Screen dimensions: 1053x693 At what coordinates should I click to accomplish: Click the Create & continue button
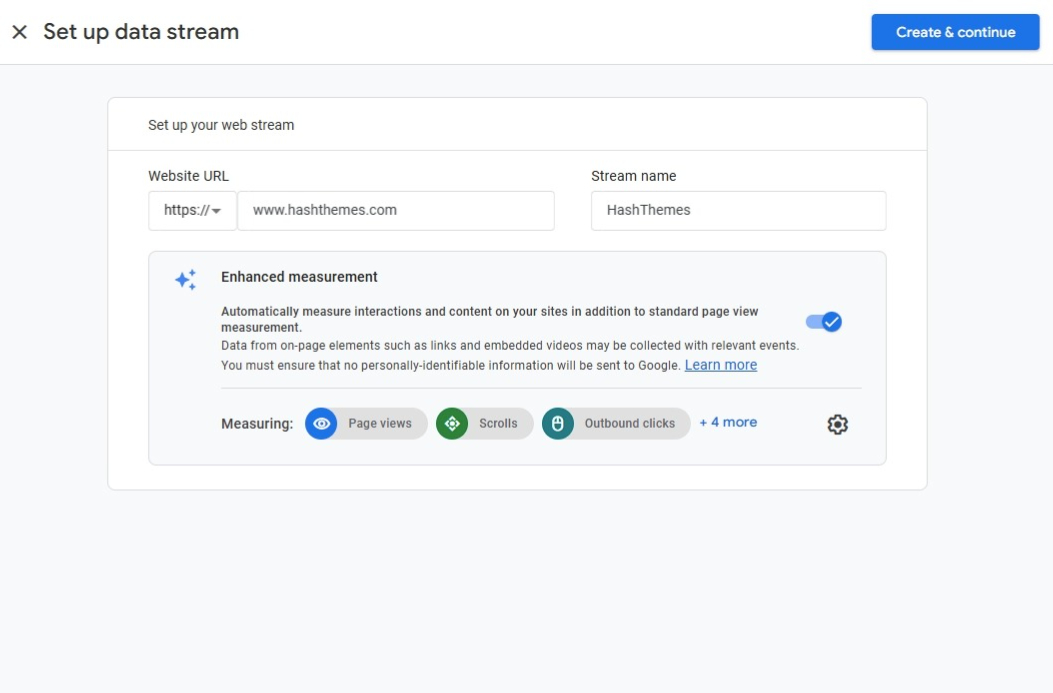coord(955,32)
